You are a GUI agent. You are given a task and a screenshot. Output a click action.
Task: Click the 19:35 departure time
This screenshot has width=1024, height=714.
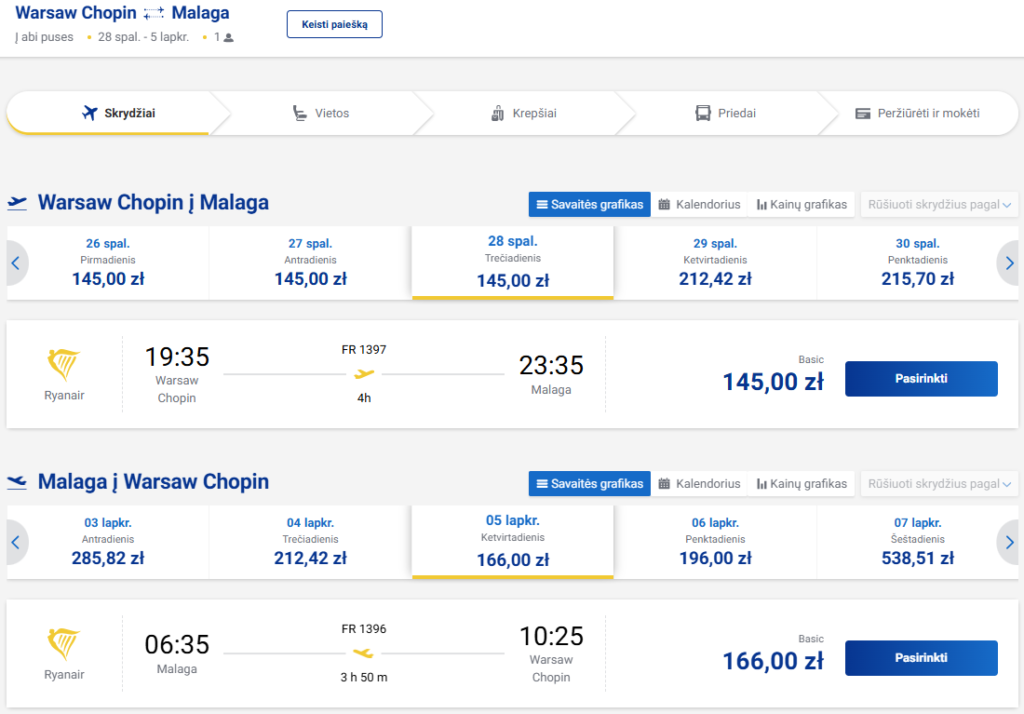point(177,357)
